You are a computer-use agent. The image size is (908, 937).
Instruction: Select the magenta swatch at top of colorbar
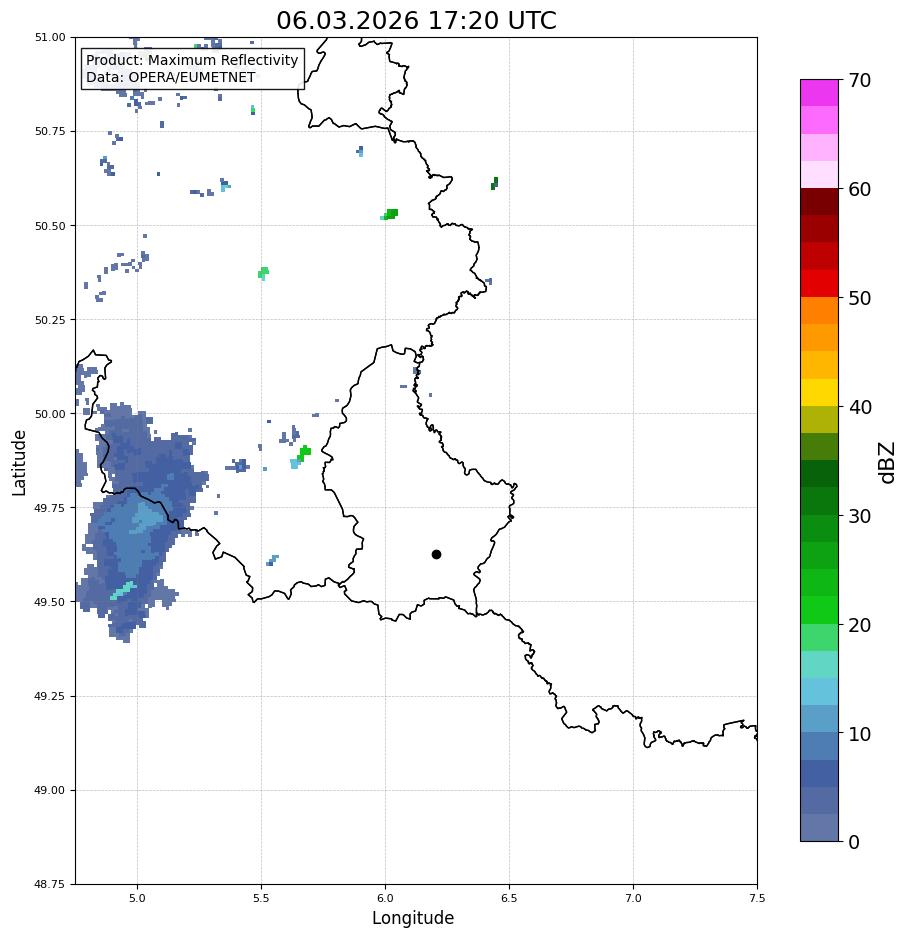(820, 93)
